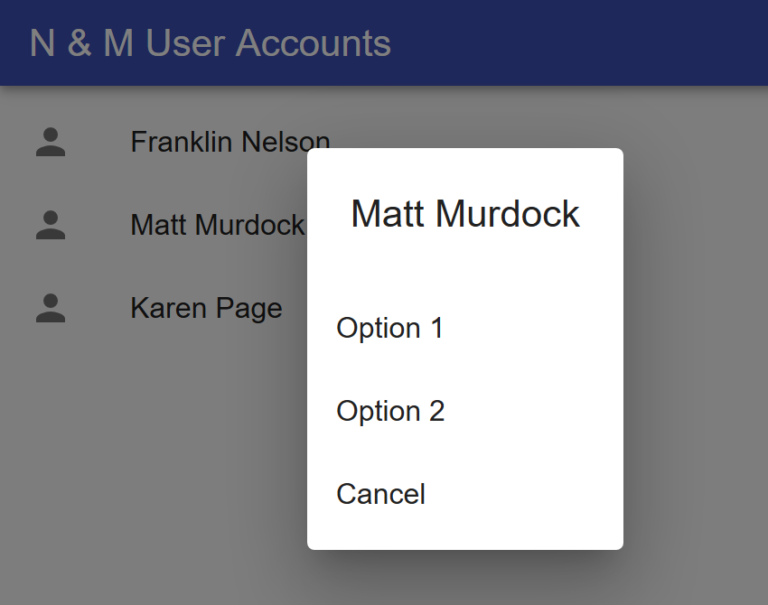This screenshot has width=768, height=605.
Task: Click the Matt Murdock dialog heading
Action: point(465,214)
